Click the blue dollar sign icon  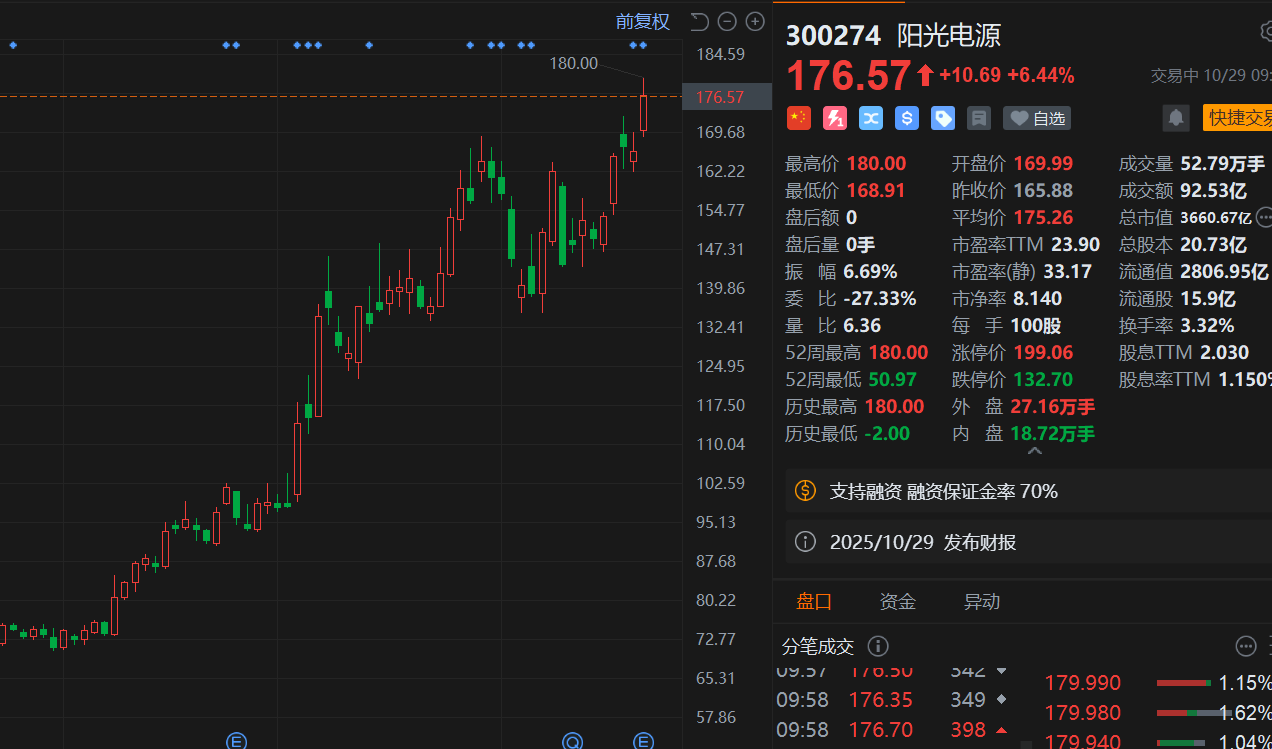(906, 118)
